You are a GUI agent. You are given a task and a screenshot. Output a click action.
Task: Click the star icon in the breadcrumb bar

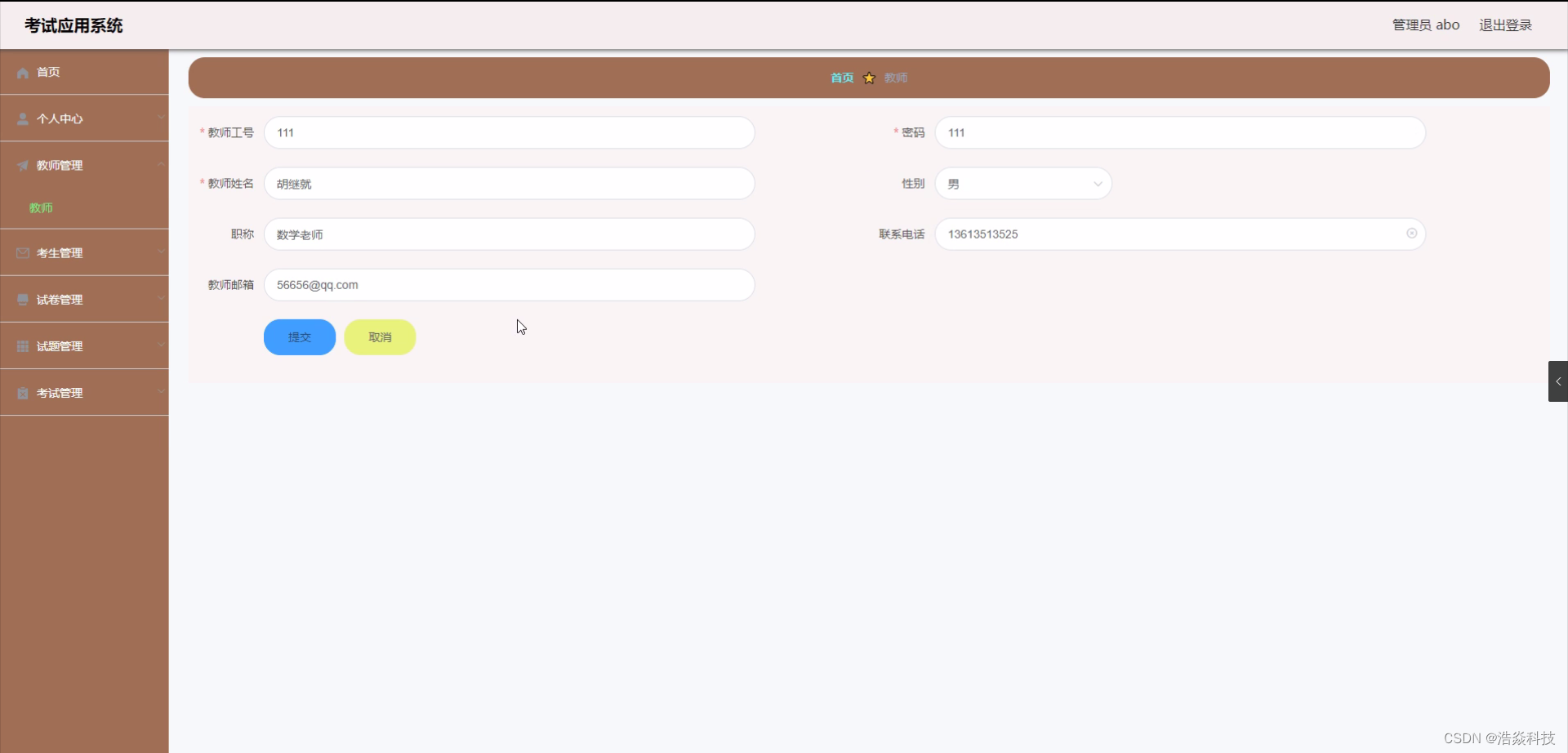(x=869, y=77)
